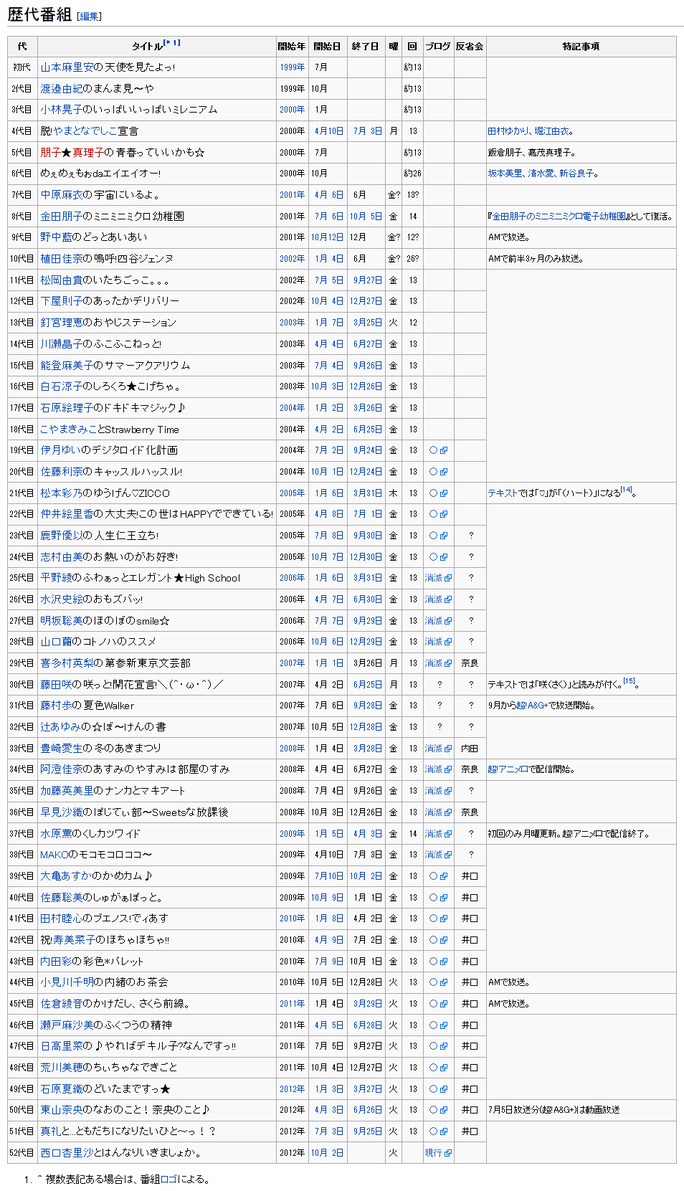The width and height of the screenshot is (684, 1191).
Task: Open the 藤田咲 name link
Action: click(57, 684)
